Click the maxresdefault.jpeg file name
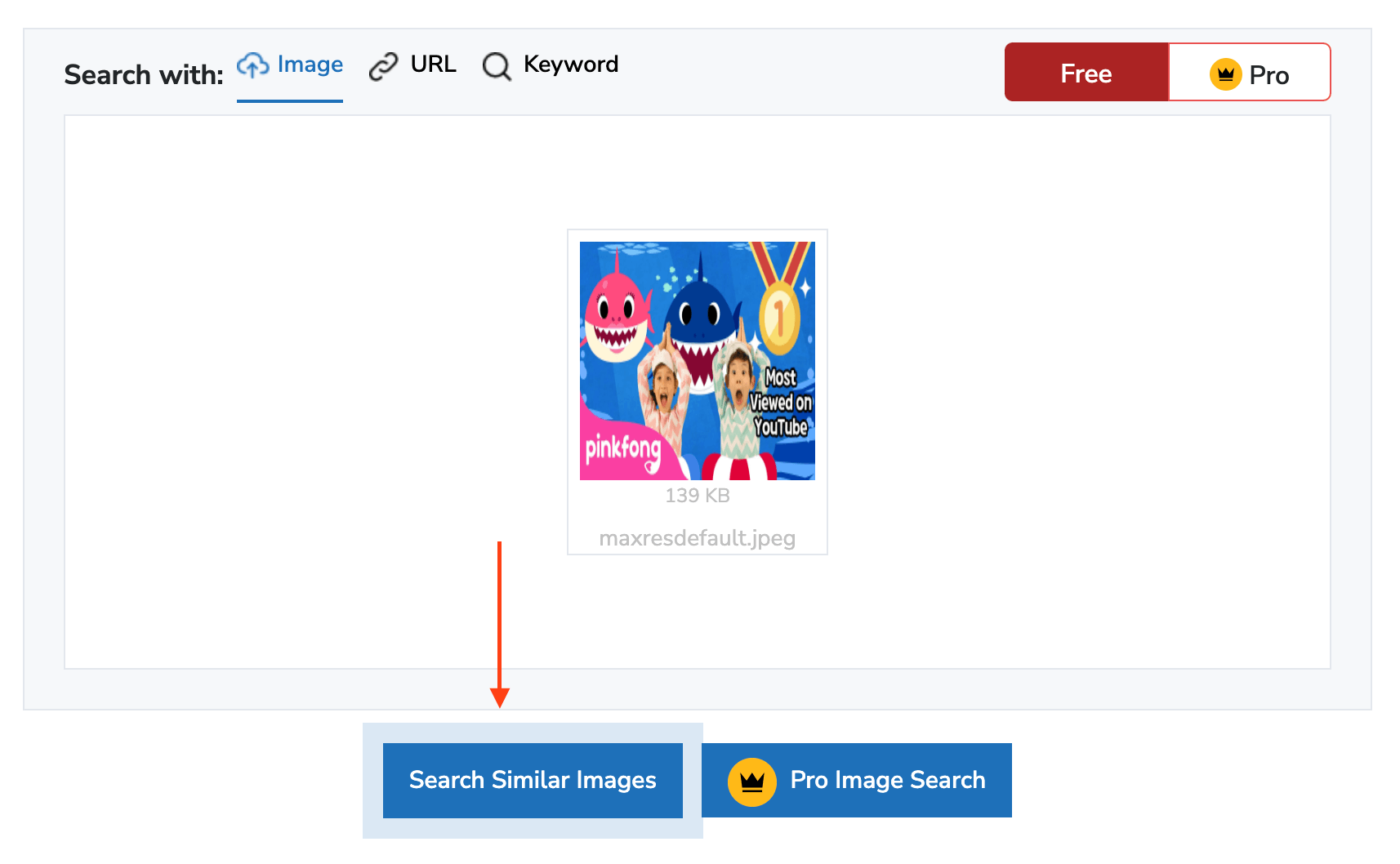This screenshot has width=1400, height=864. (697, 538)
